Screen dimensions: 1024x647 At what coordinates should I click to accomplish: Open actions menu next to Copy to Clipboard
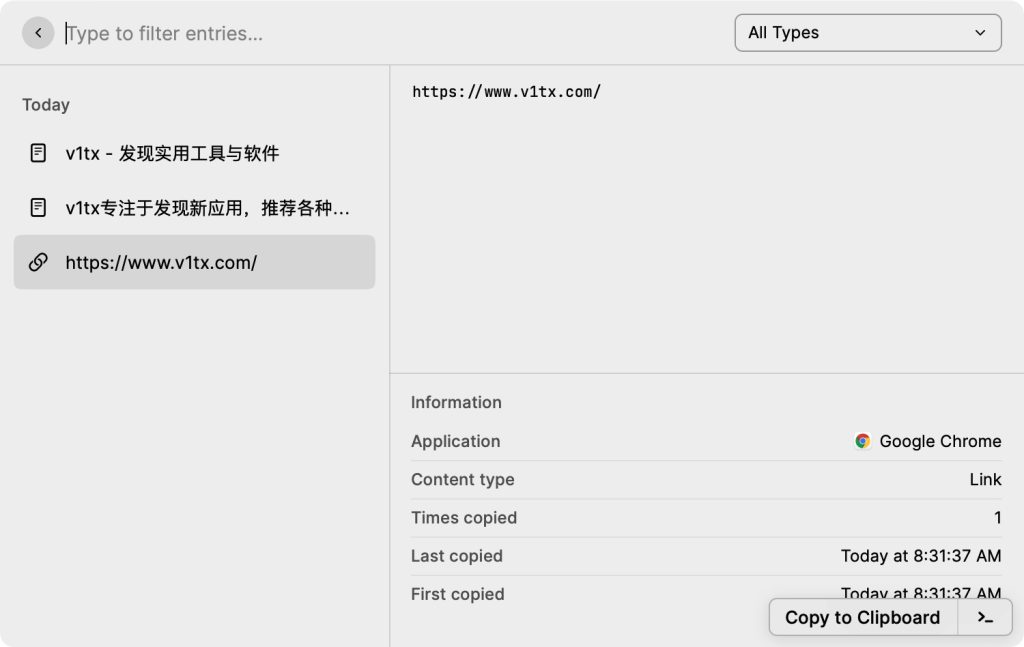(985, 617)
